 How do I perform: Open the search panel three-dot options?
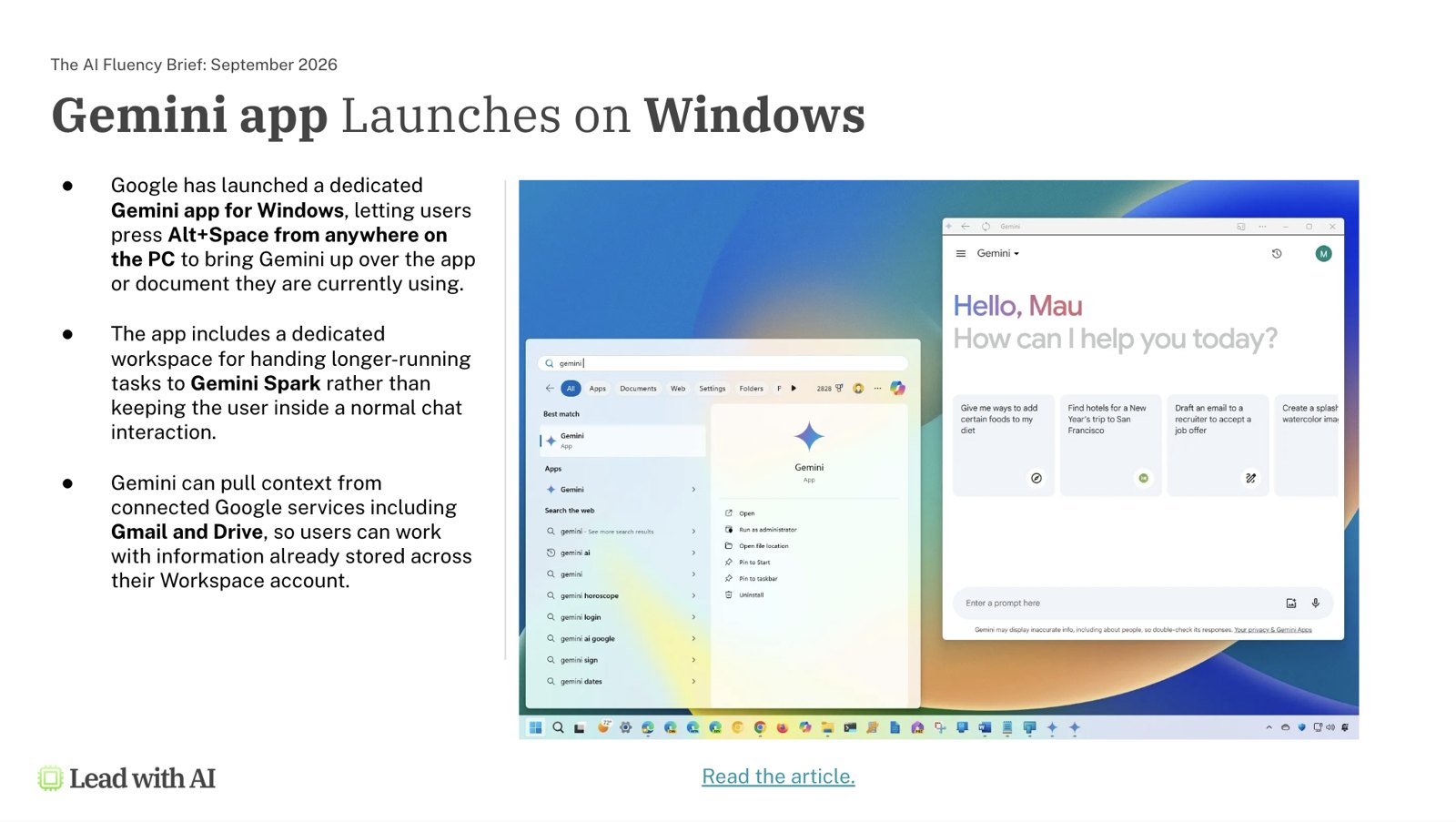click(x=877, y=389)
